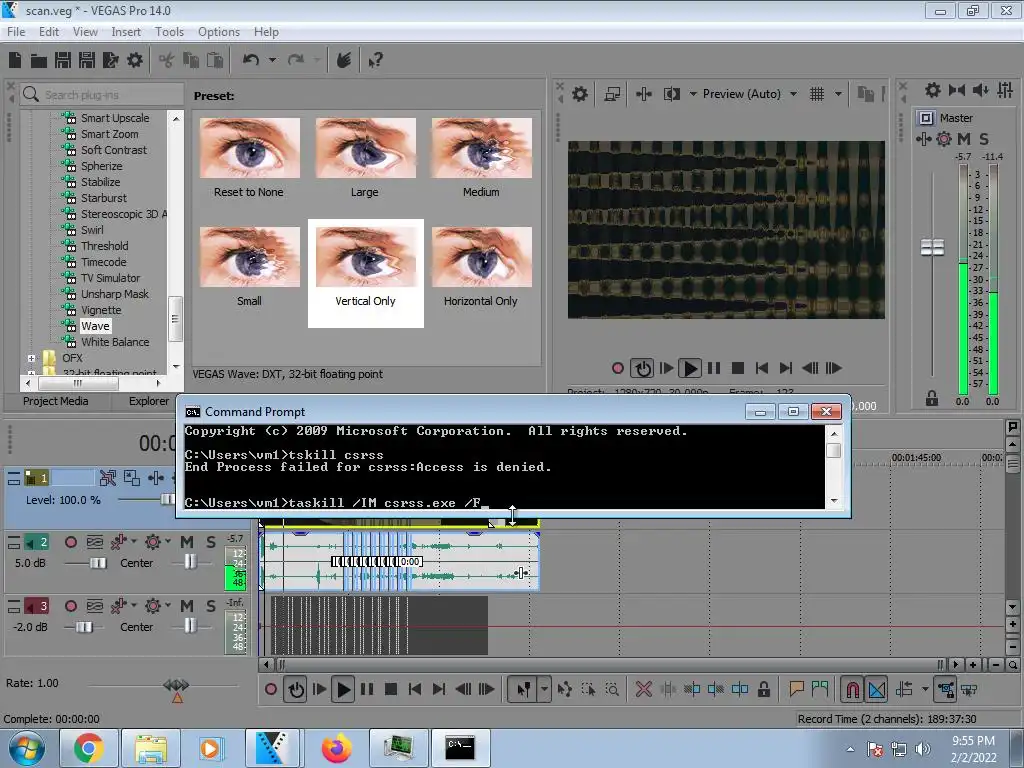Switch to the Project Media tab
Image resolution: width=1024 pixels, height=768 pixels.
click(x=56, y=401)
